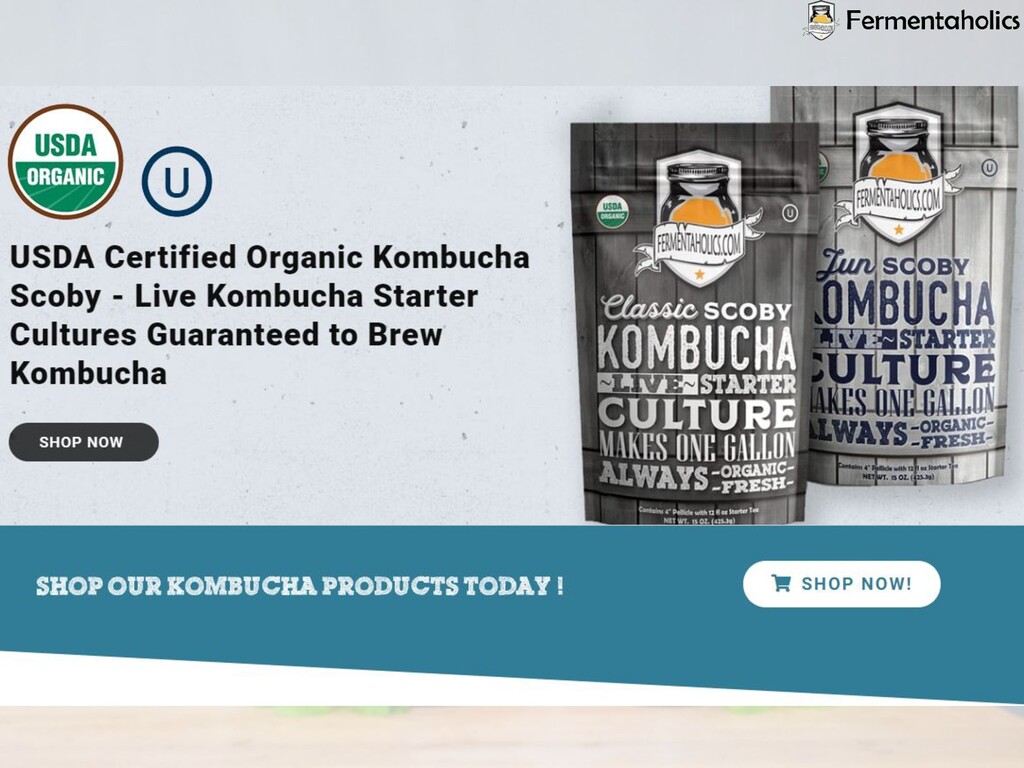This screenshot has width=1024, height=768.
Task: Click the Fermentaholics jar logo icon
Action: coord(821,20)
